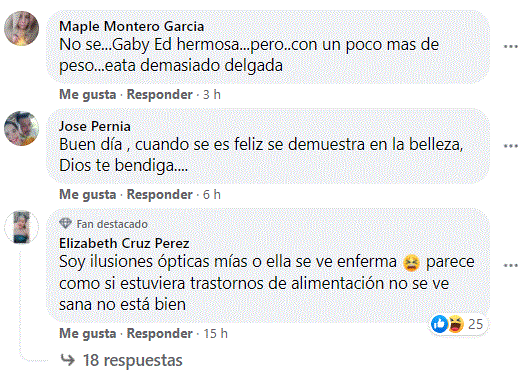The height and width of the screenshot is (375, 523).
Task: Open Maple Montero Garcia's profile name link
Action: 131,27
